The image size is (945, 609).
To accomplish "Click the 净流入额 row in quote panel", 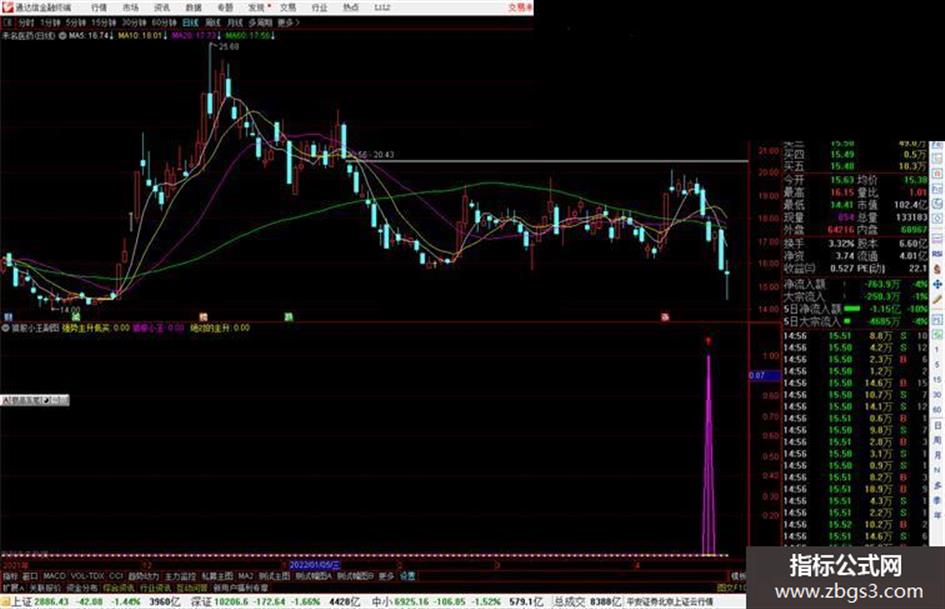I will pyautogui.click(x=855, y=284).
